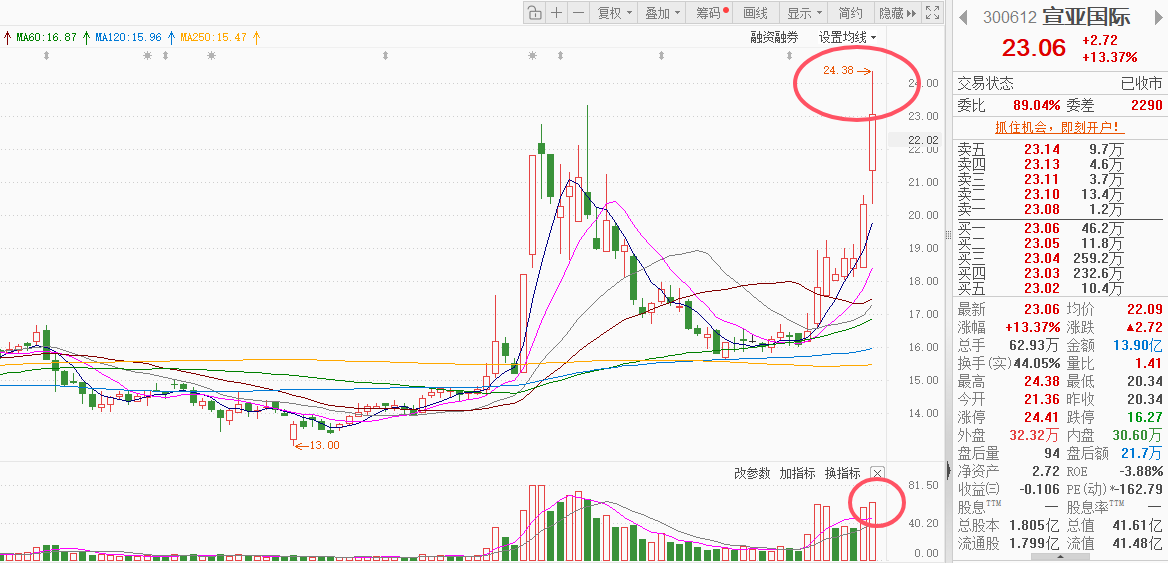The image size is (1168, 563).
Task: Click the orange arrow next to MA250
Action: click(256, 37)
